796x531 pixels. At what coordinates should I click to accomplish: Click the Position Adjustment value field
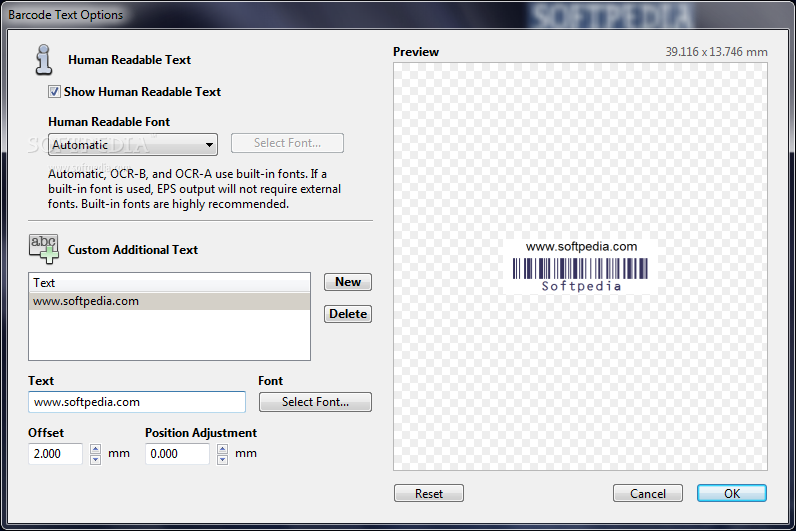pos(177,454)
